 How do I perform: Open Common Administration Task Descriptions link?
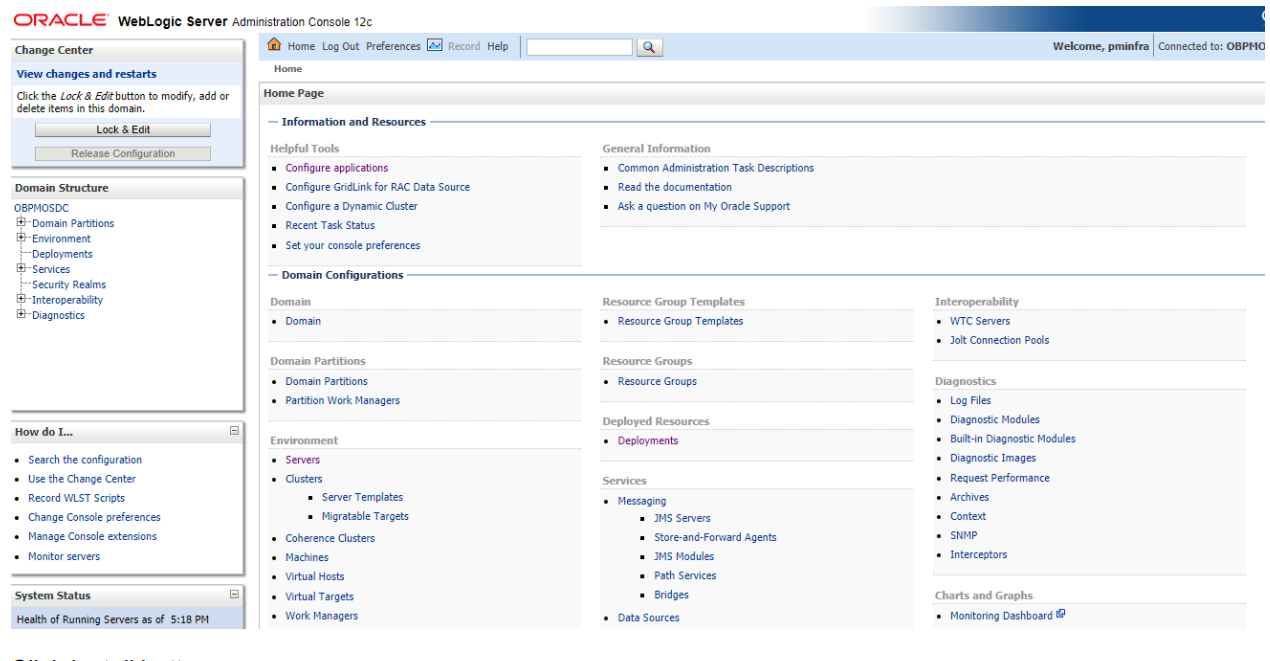(x=716, y=168)
